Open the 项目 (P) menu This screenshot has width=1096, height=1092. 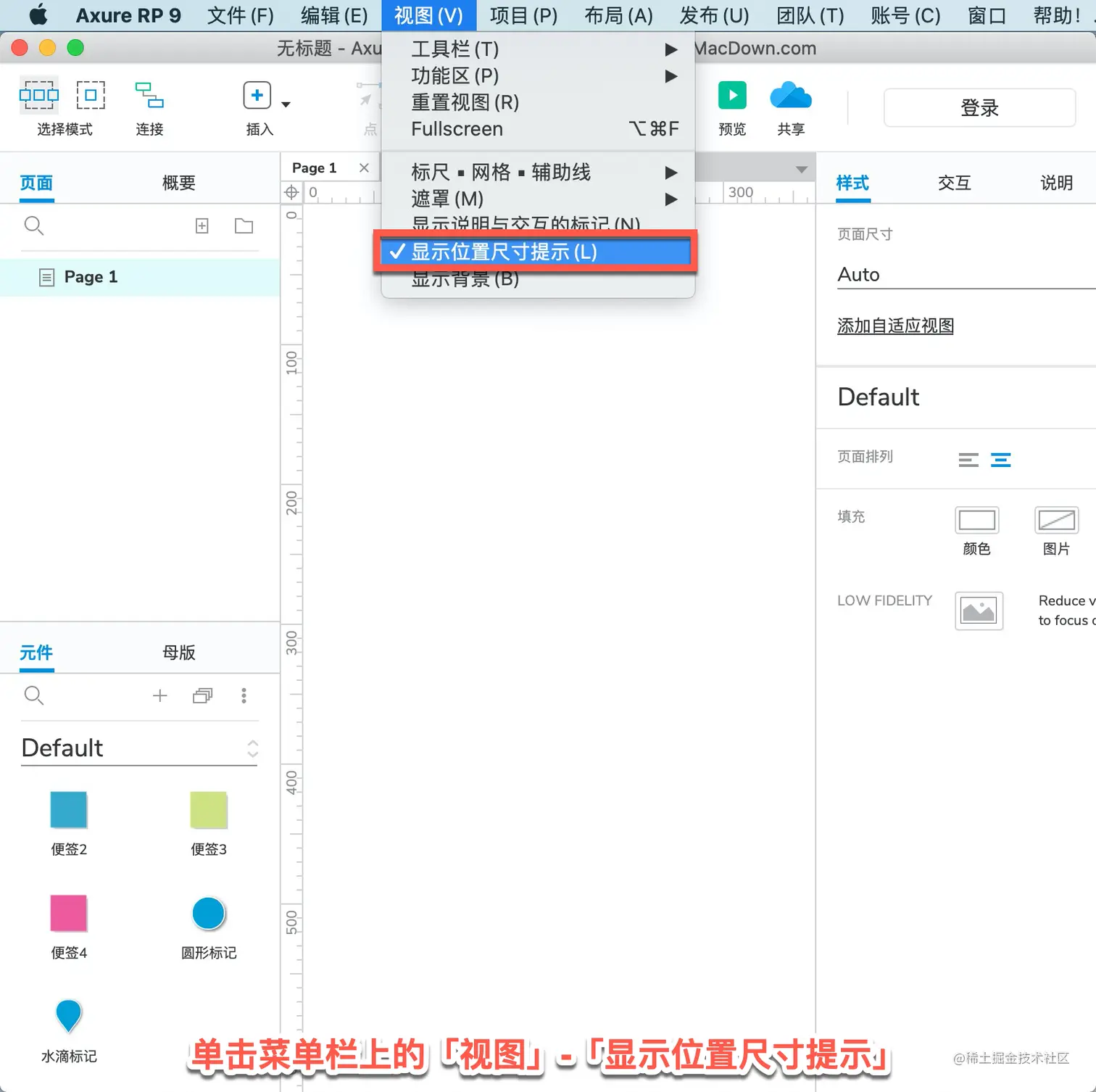(x=524, y=15)
